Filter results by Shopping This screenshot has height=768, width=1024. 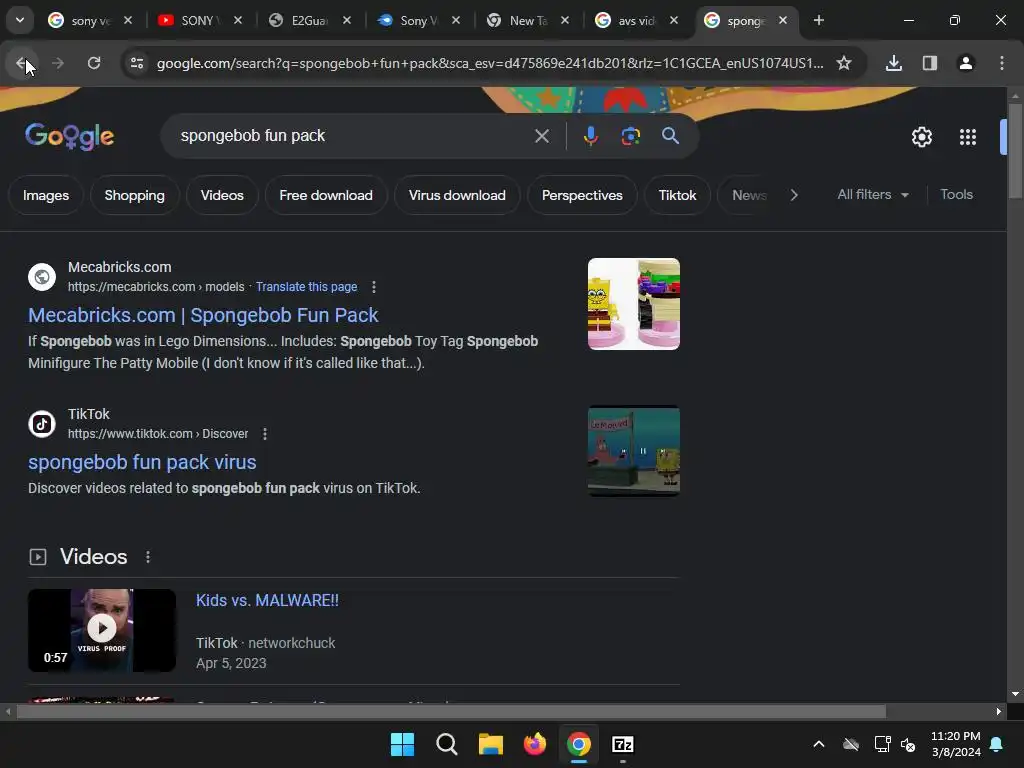point(135,195)
